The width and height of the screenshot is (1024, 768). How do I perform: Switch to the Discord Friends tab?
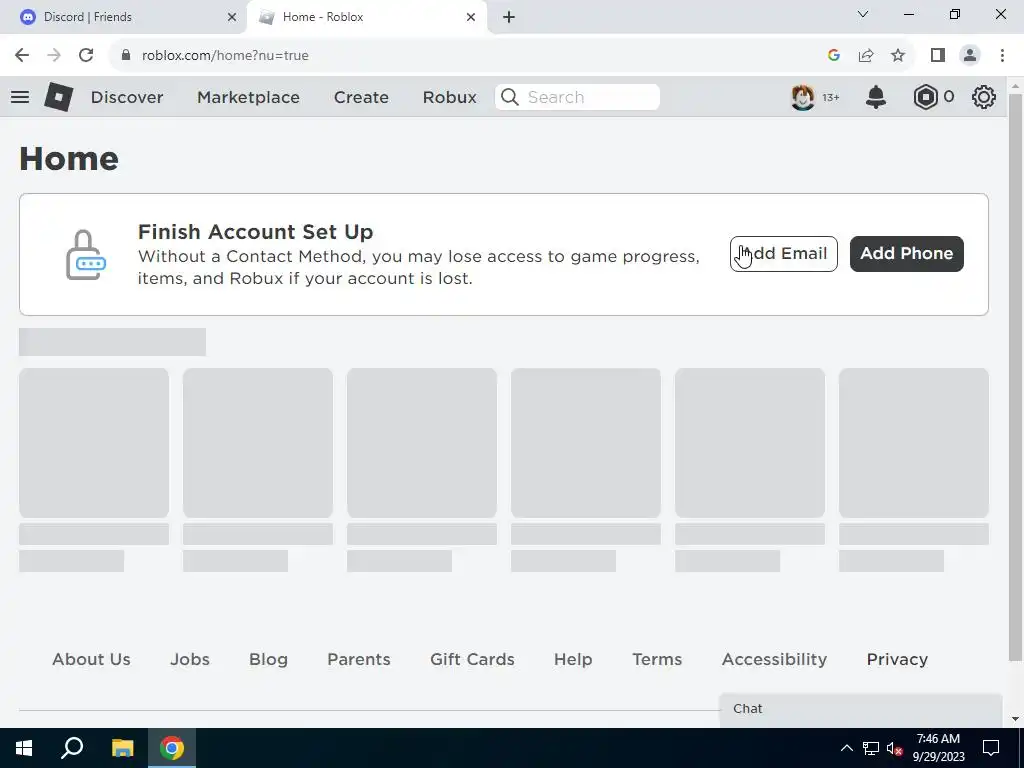[124, 17]
